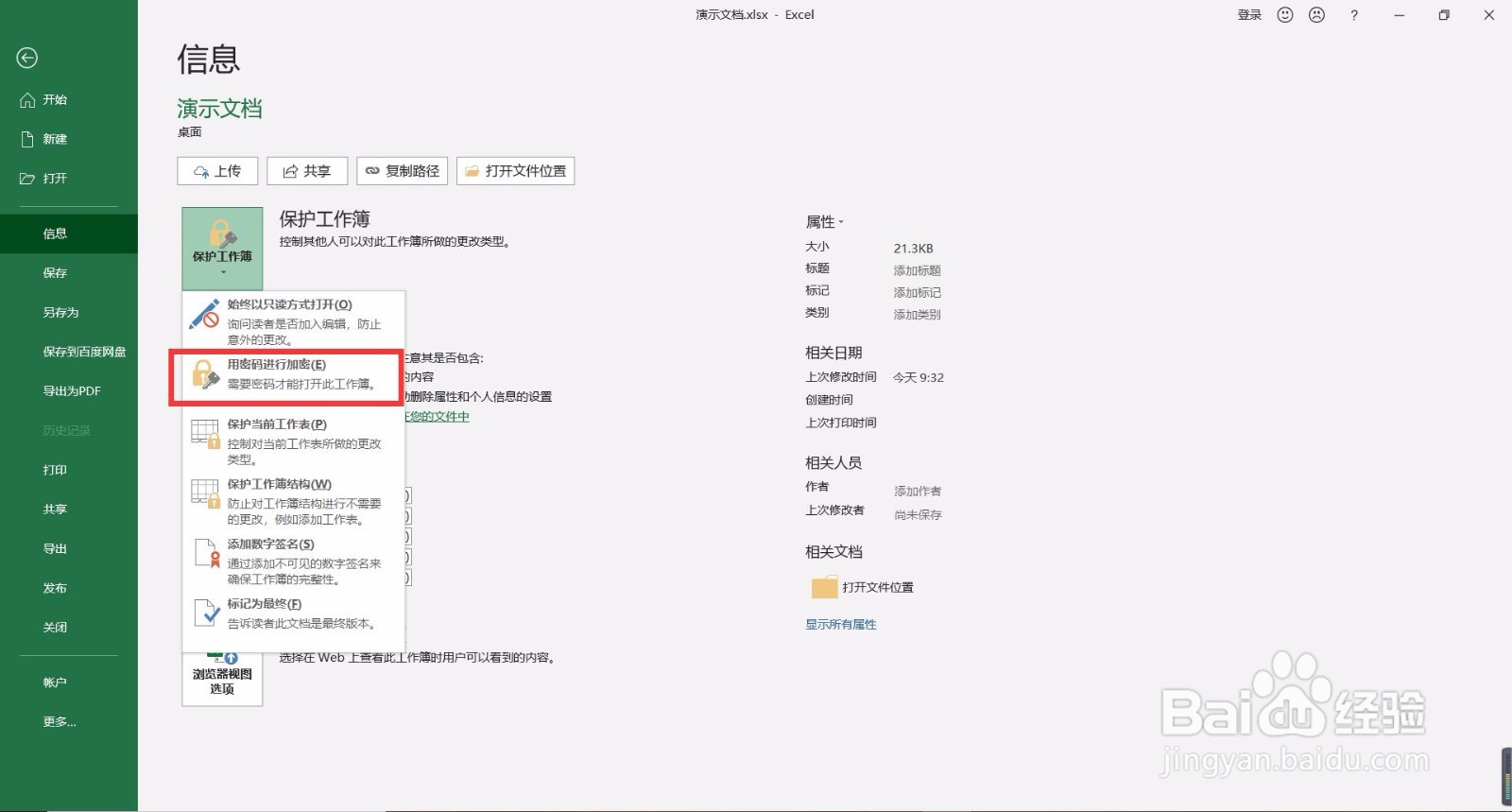Image resolution: width=1512 pixels, height=812 pixels.
Task: Open 打开文件位置 under 相关文档
Action: (x=878, y=587)
